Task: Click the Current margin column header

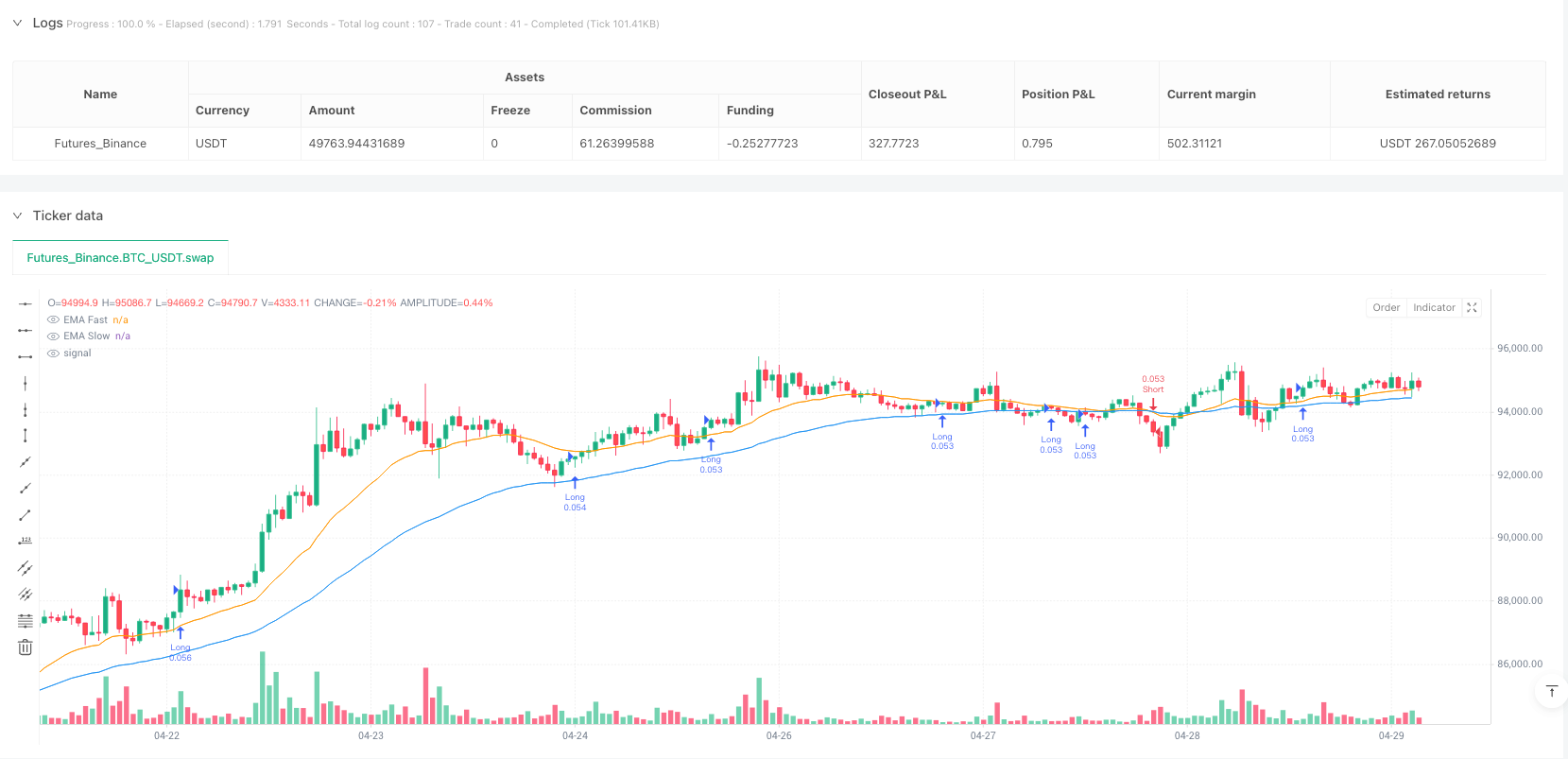Action: (1245, 95)
